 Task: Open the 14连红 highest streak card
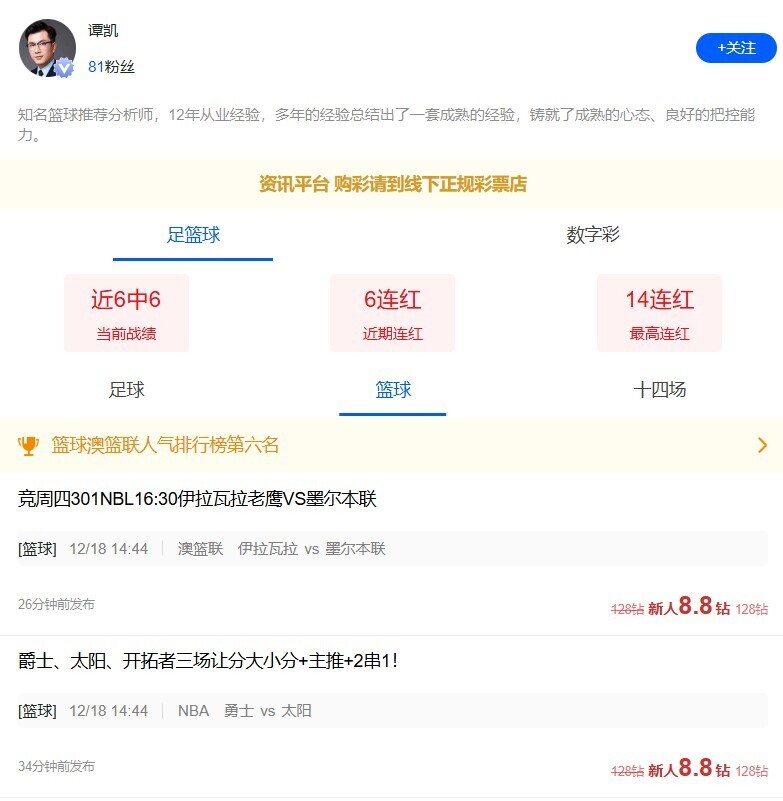[x=659, y=313]
